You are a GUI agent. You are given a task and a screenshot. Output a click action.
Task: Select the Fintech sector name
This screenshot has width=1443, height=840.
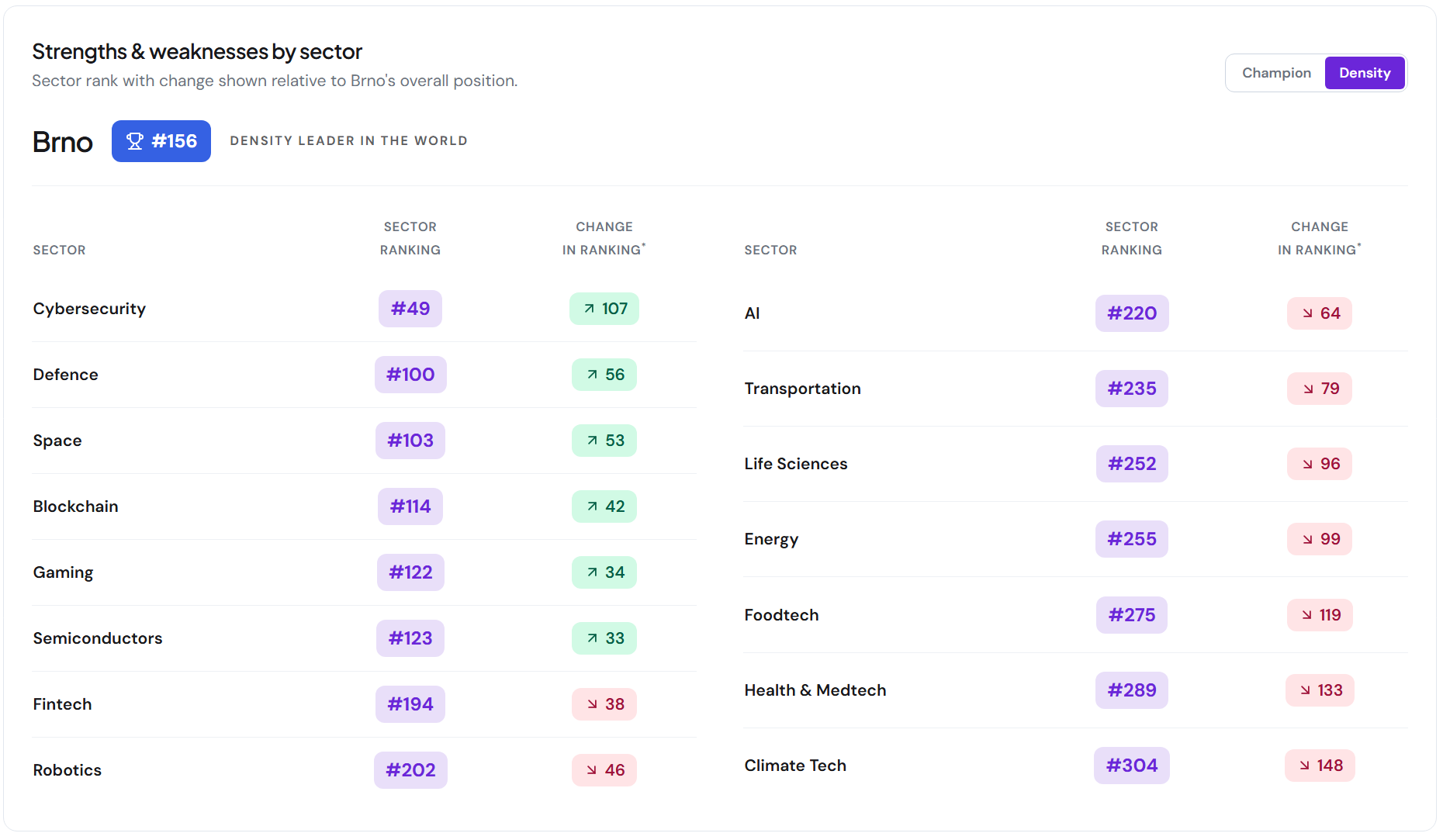(x=62, y=704)
